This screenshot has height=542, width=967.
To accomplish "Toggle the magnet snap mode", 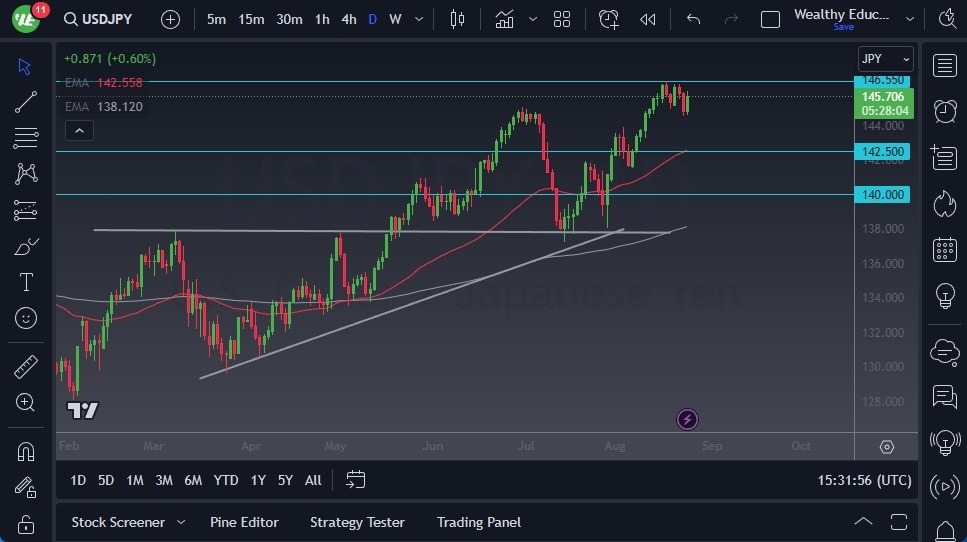I will point(25,451).
